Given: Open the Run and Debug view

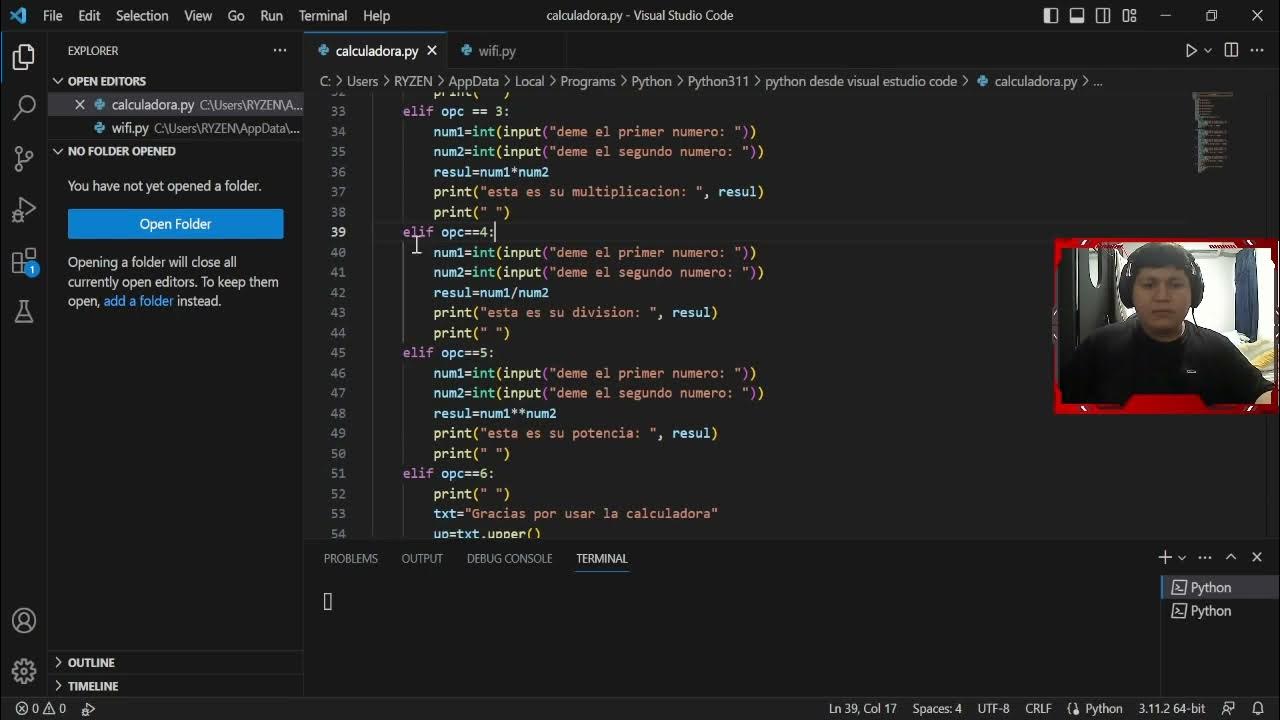Looking at the screenshot, I should point(24,210).
